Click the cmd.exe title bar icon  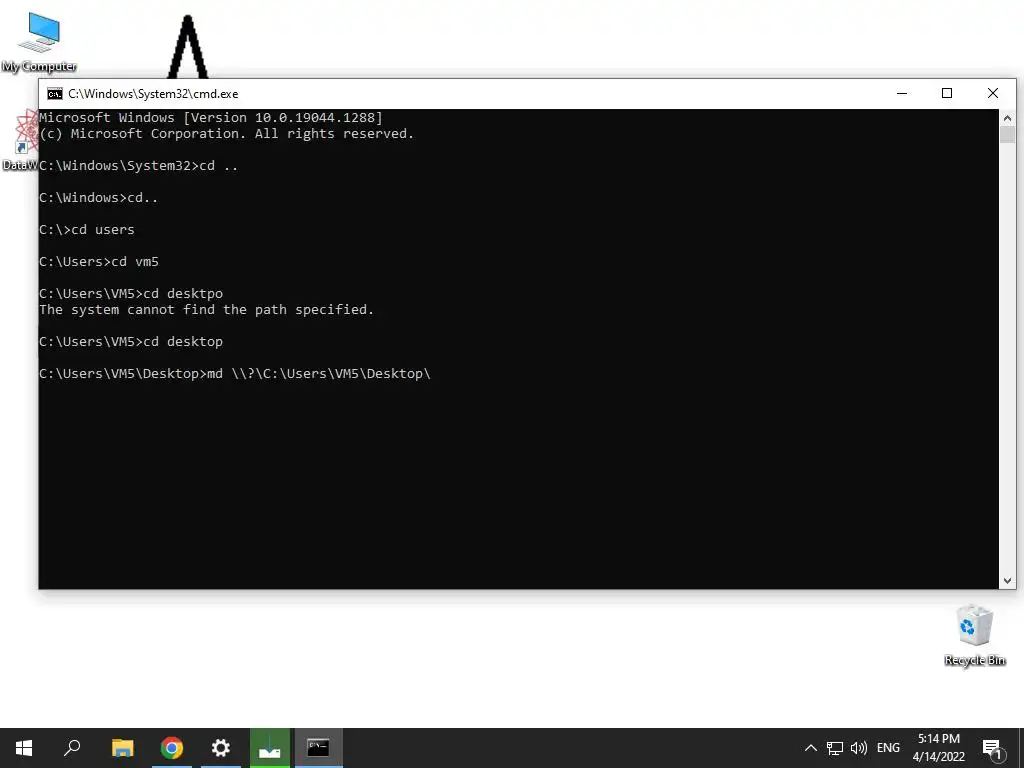click(x=55, y=94)
